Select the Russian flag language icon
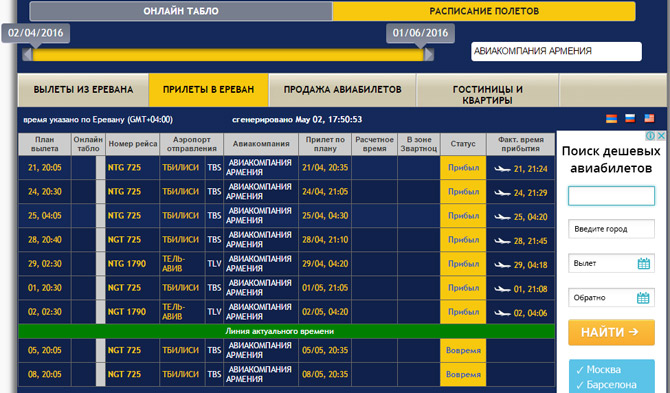The height and width of the screenshot is (393, 670). [630, 118]
